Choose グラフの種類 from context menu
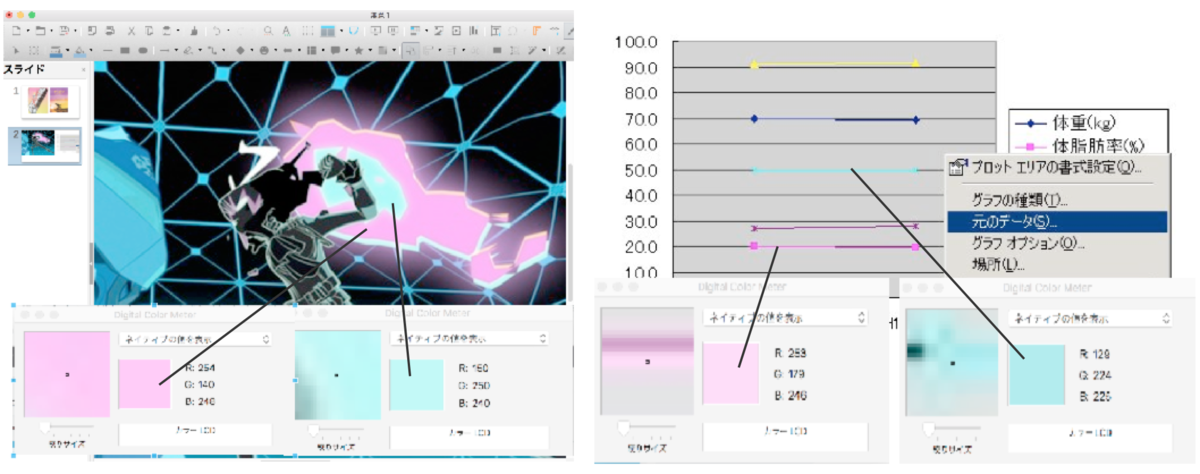 (1057, 200)
